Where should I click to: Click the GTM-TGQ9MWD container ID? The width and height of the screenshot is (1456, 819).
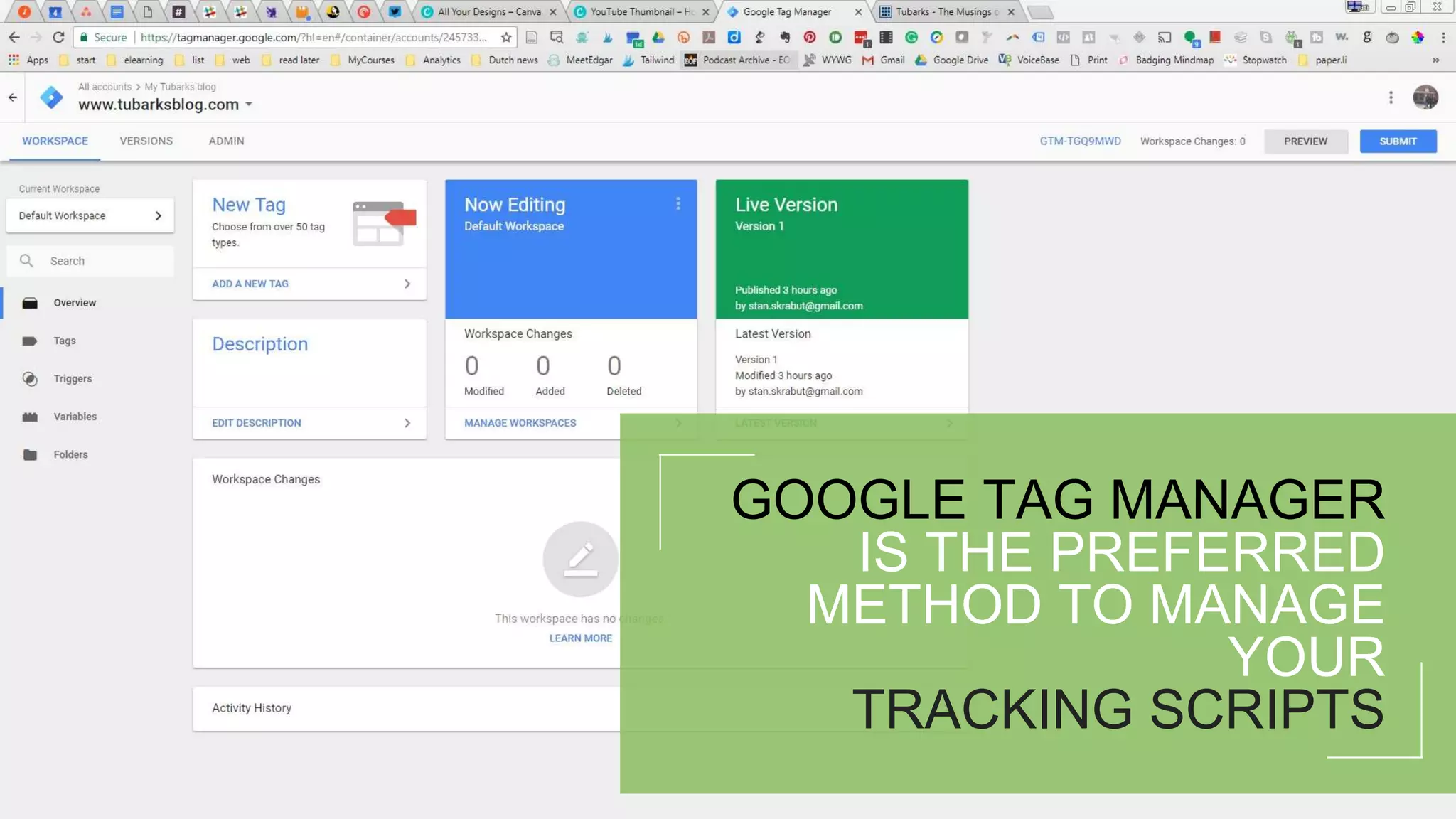(1080, 141)
